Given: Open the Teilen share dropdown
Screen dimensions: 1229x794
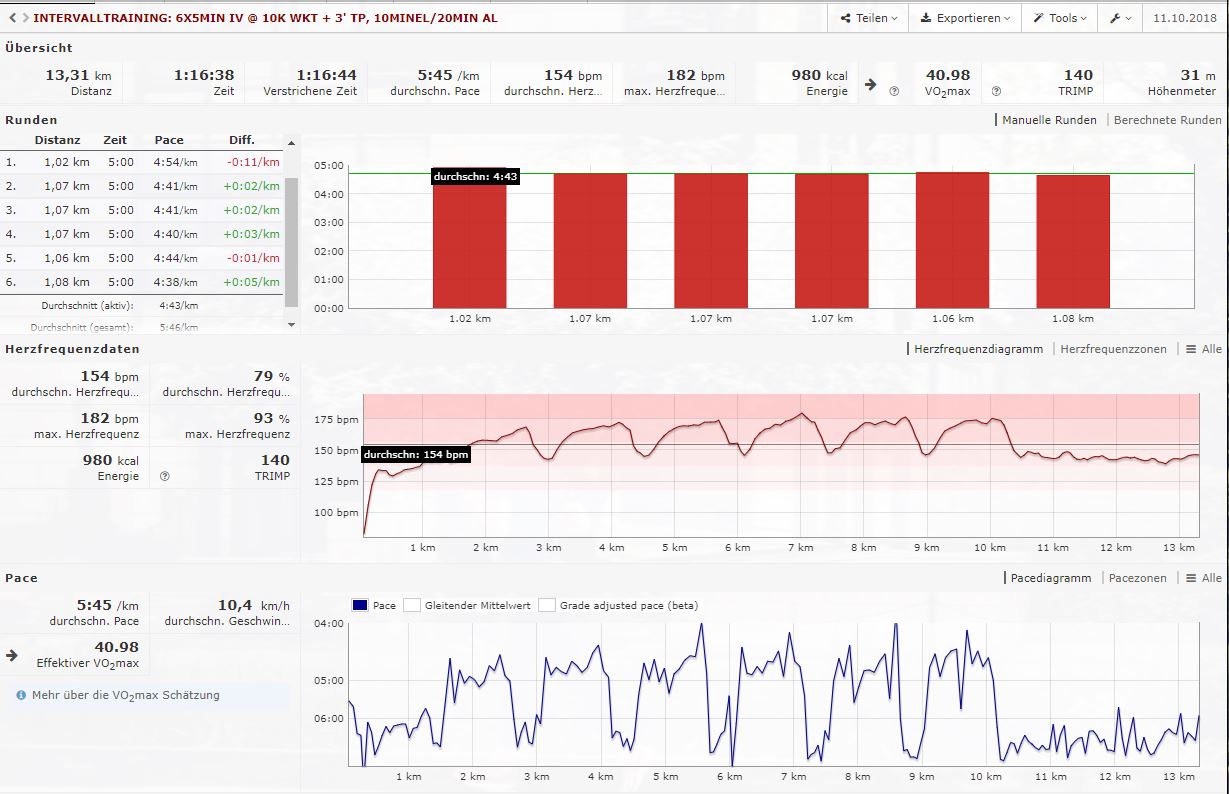Looking at the screenshot, I should click(868, 18).
